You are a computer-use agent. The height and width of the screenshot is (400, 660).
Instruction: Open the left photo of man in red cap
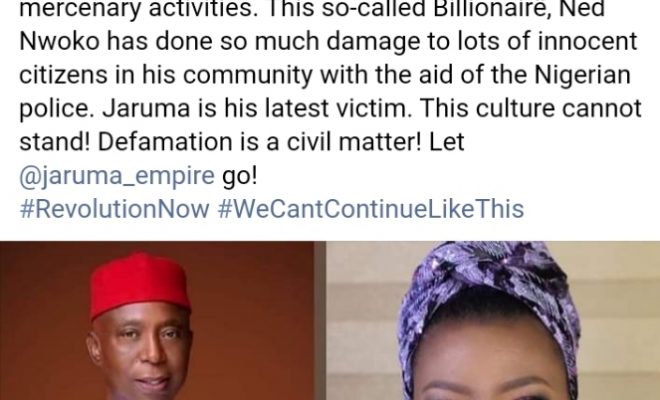coord(157,320)
